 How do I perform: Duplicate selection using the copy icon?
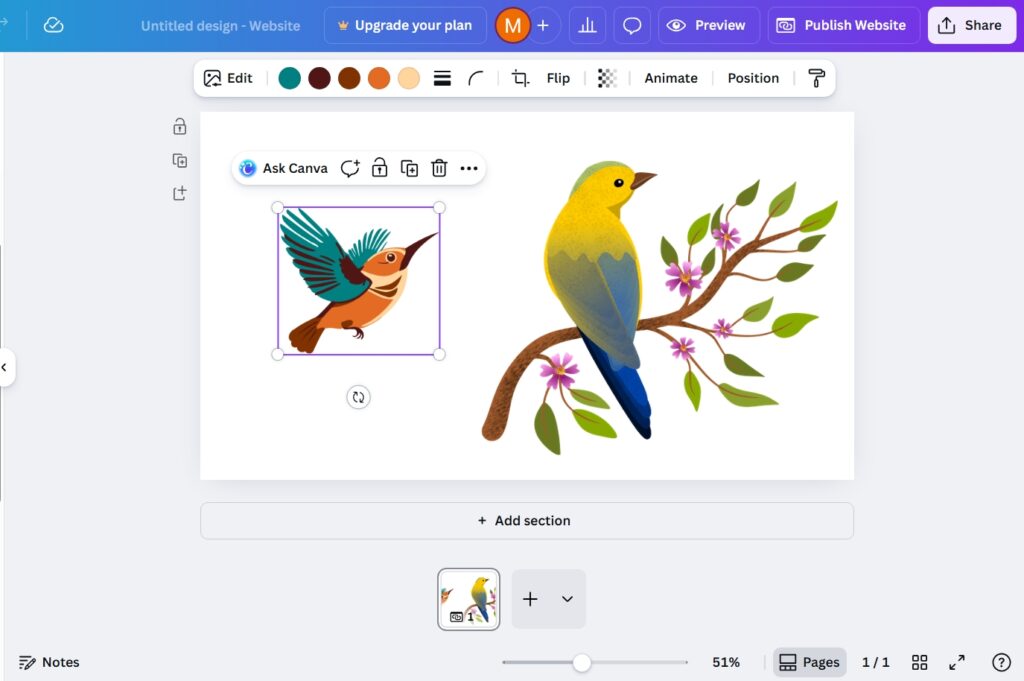(409, 168)
